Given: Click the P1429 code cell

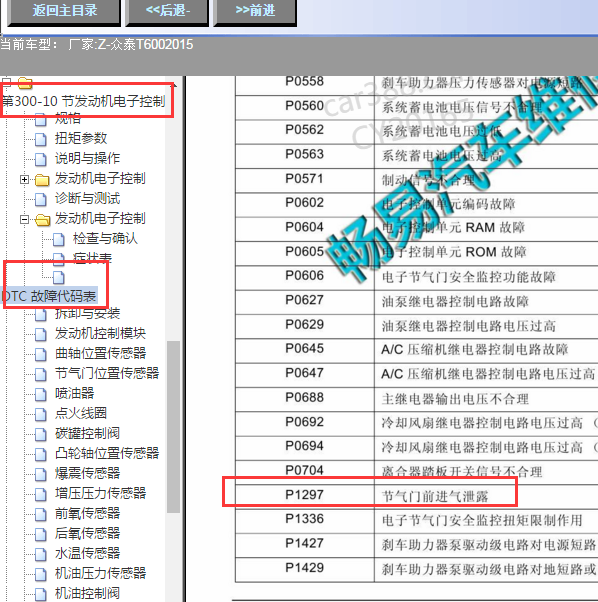Looking at the screenshot, I should pyautogui.click(x=304, y=568).
